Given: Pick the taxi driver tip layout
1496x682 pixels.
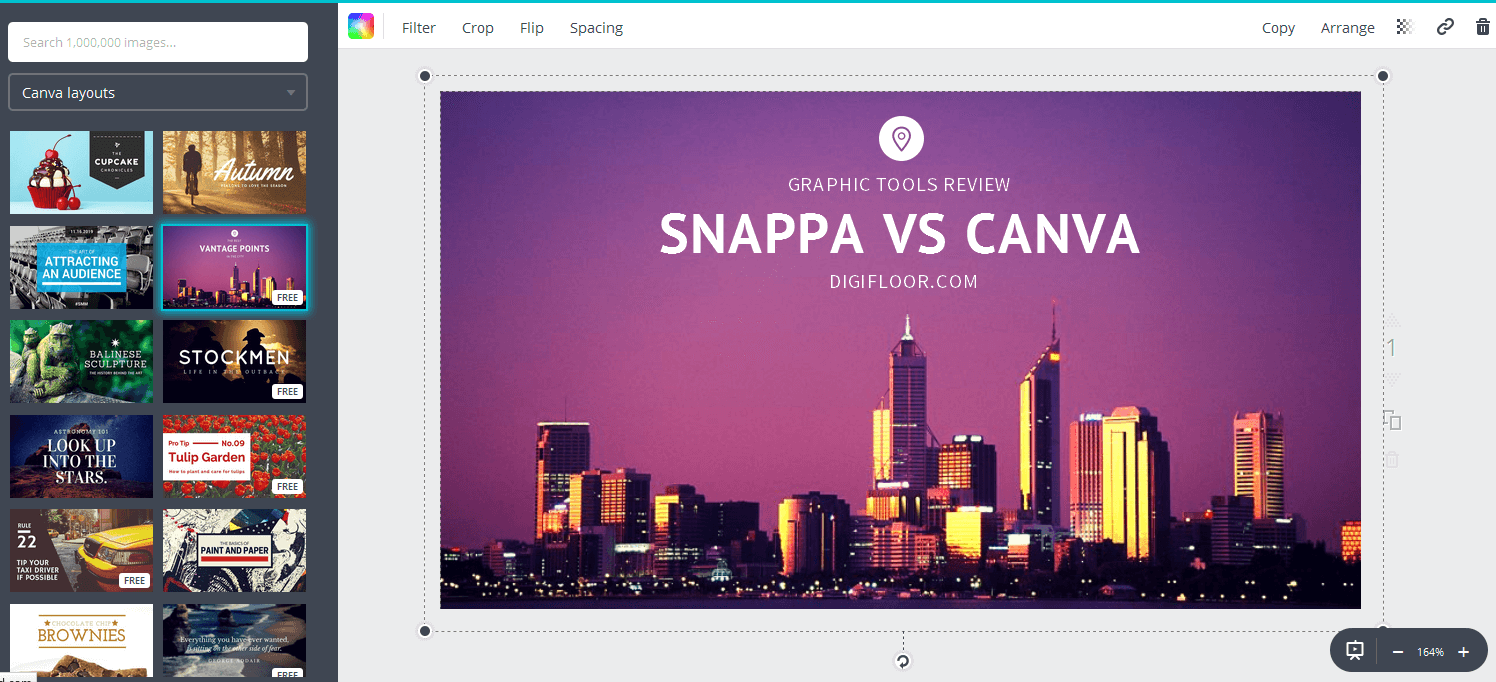Looking at the screenshot, I should click(82, 550).
